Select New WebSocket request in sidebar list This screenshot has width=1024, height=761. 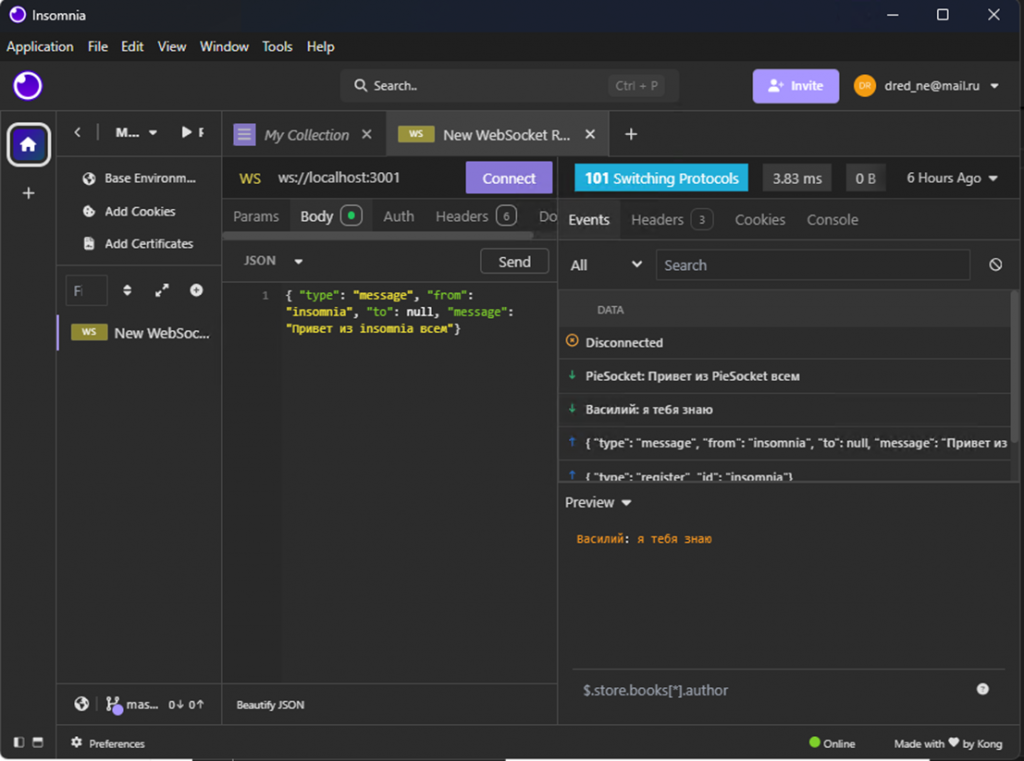click(x=140, y=332)
